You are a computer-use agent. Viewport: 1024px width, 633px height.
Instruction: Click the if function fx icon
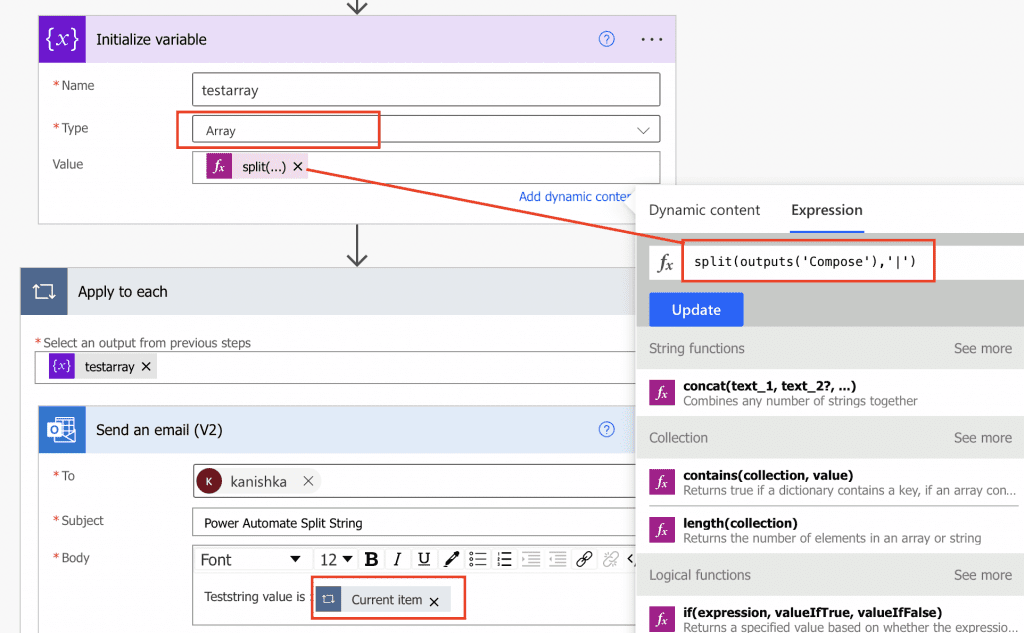(662, 619)
